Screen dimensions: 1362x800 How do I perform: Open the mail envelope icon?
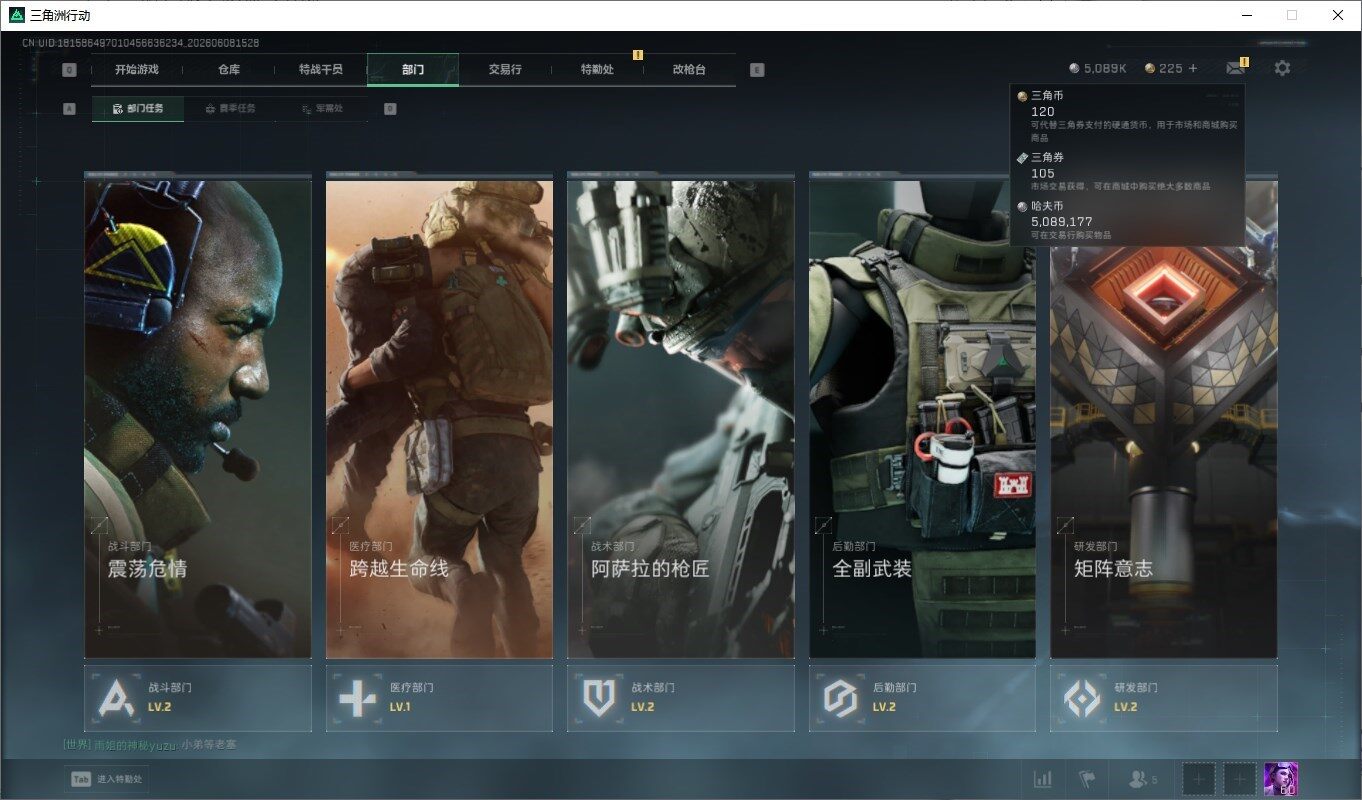coord(1236,68)
